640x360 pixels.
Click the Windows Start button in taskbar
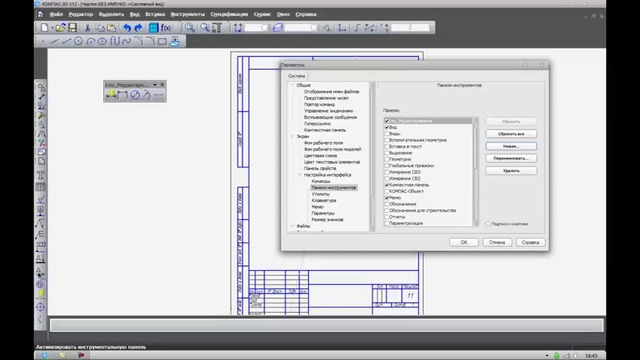pos(44,356)
